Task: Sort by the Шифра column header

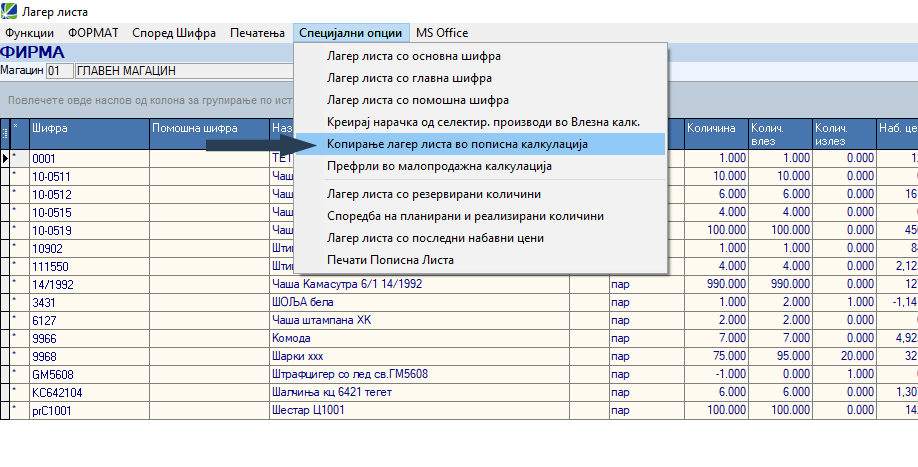Action: pyautogui.click(x=90, y=134)
